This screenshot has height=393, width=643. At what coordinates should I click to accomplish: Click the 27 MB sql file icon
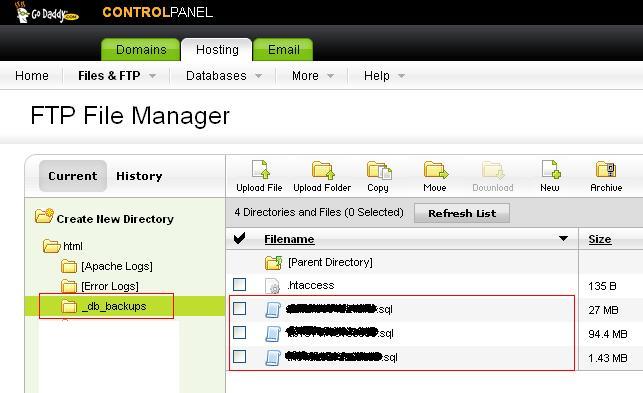point(273,310)
